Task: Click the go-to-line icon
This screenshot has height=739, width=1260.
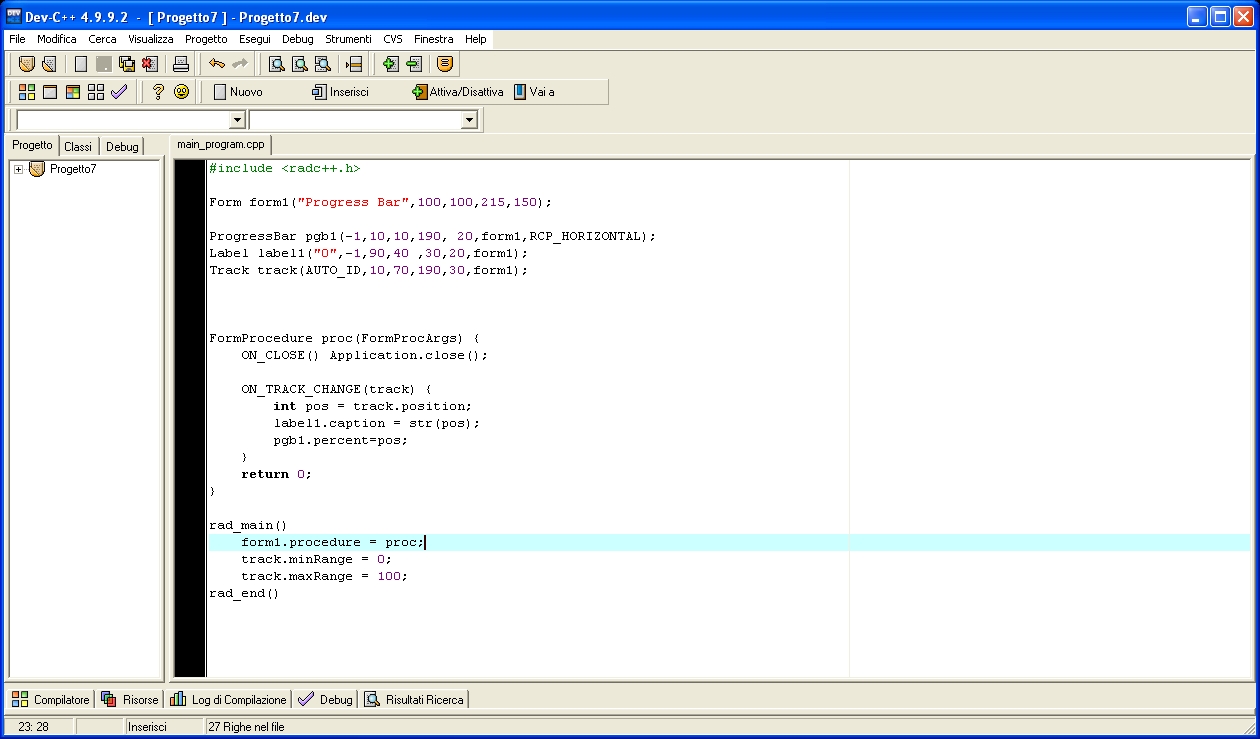Action: (x=353, y=64)
